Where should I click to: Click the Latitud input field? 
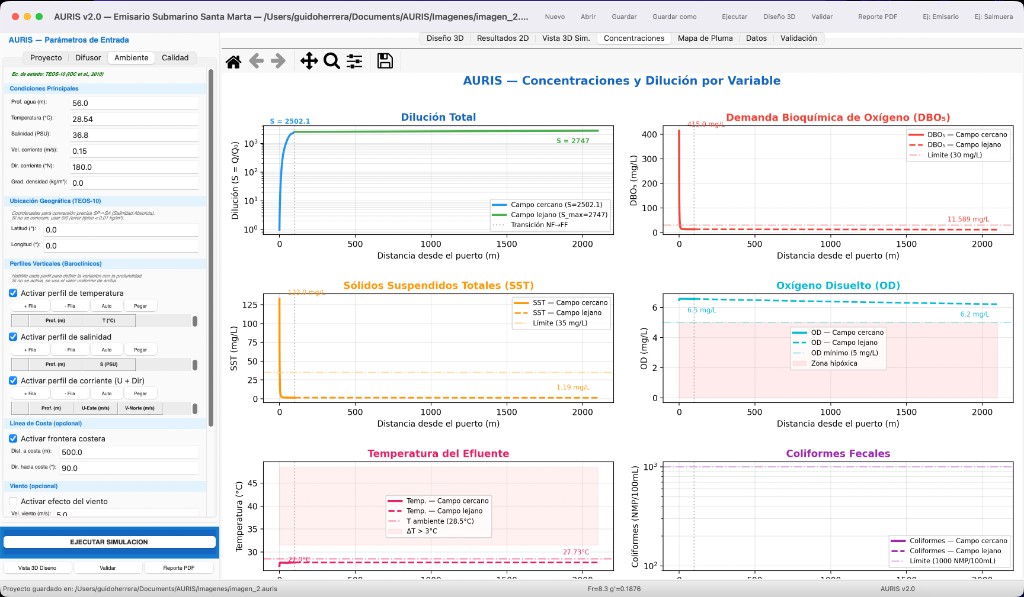coord(121,230)
